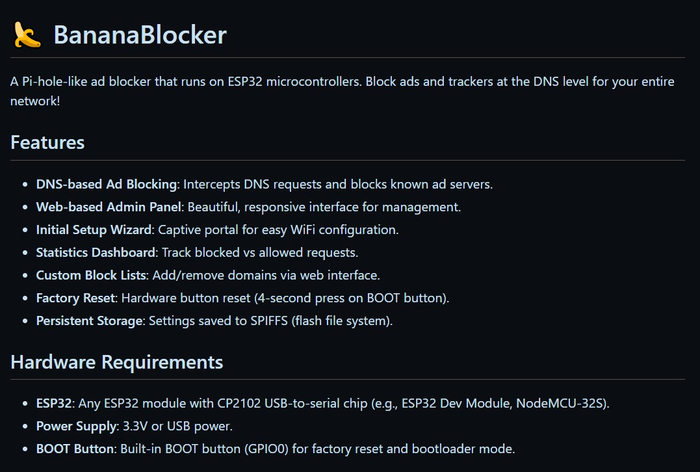Click the Custom Block Lists label
700x472 pixels.
[x=93, y=275]
